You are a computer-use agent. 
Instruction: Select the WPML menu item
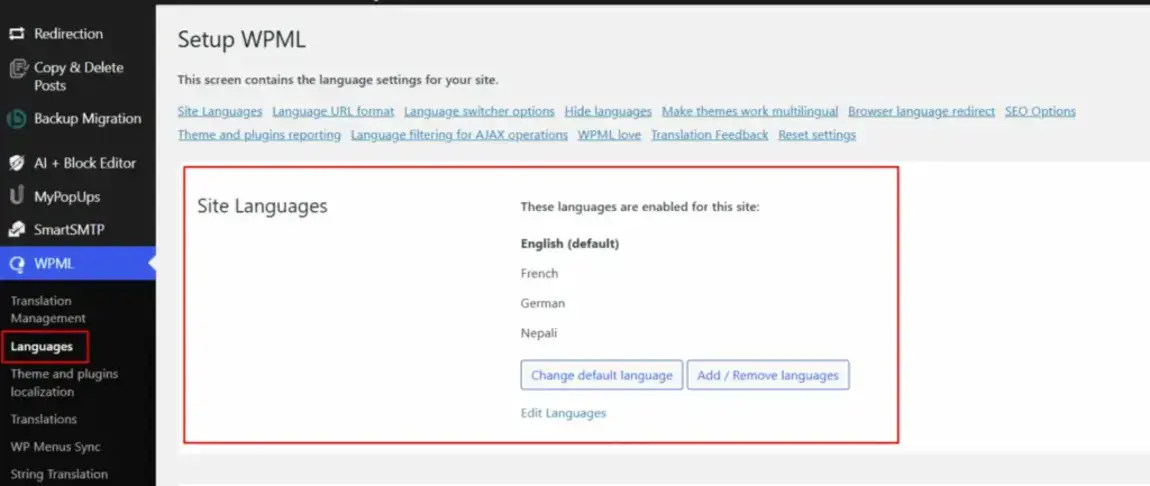point(78,264)
